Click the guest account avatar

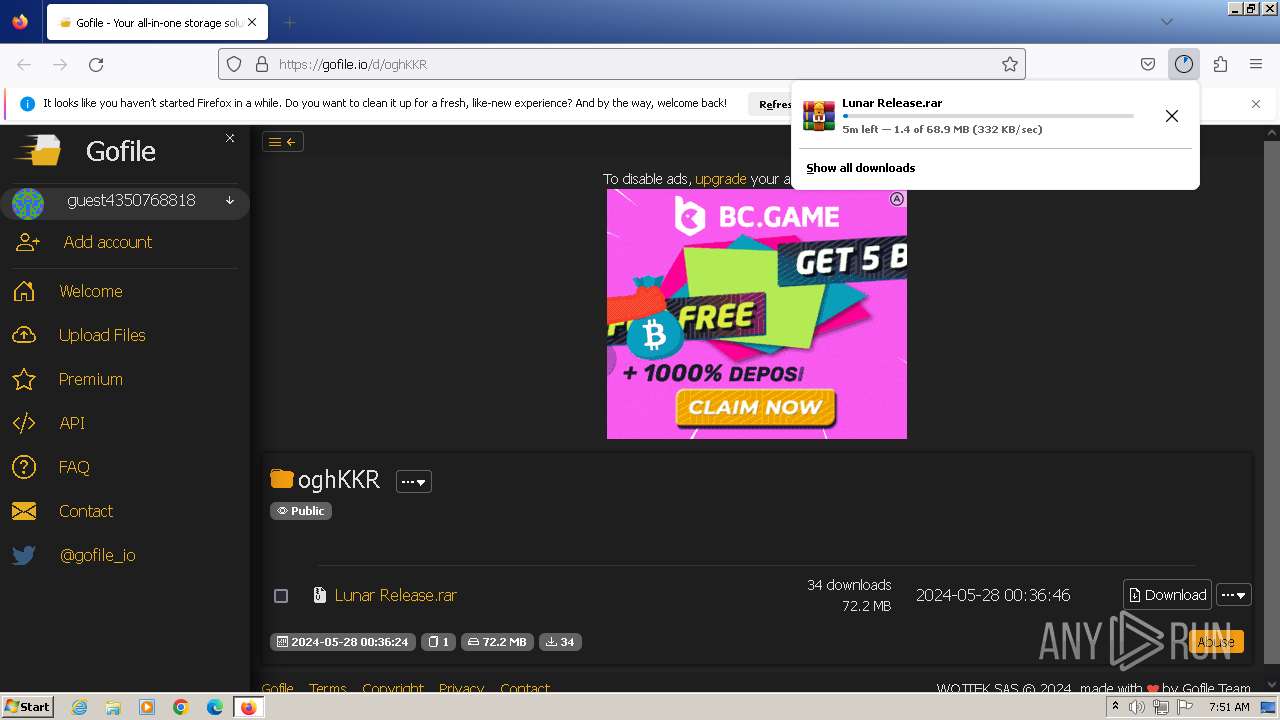[28, 203]
